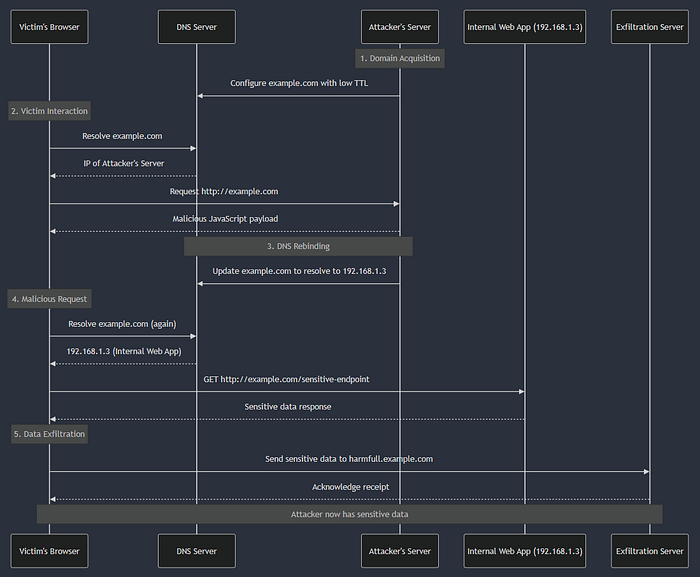Image resolution: width=700 pixels, height=577 pixels.
Task: Select the "4. Malicious Request" note
Action: pos(49,299)
